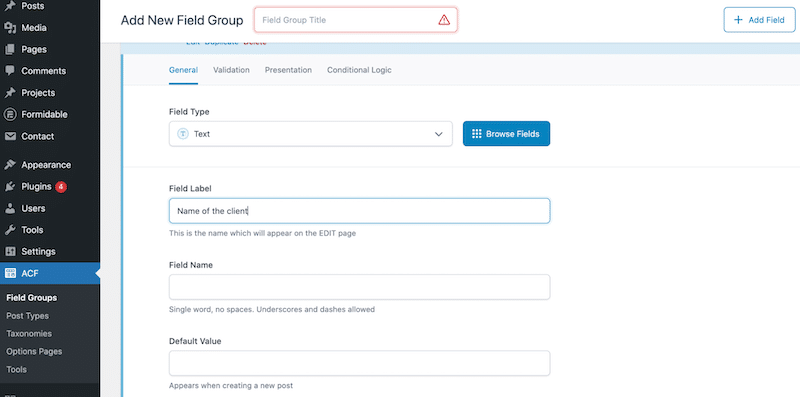Screen dimensions: 800x397
Task: Open the Appearance brush icon
Action: pos(10,165)
